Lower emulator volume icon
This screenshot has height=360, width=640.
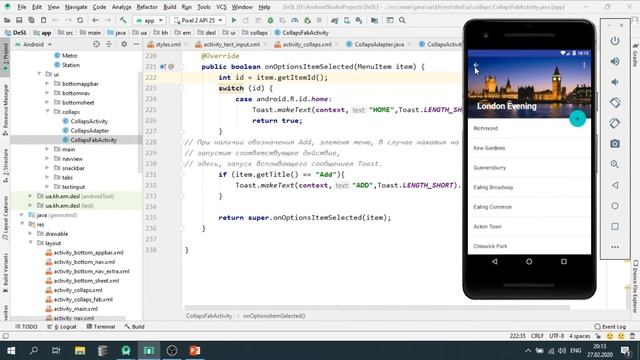pos(615,82)
